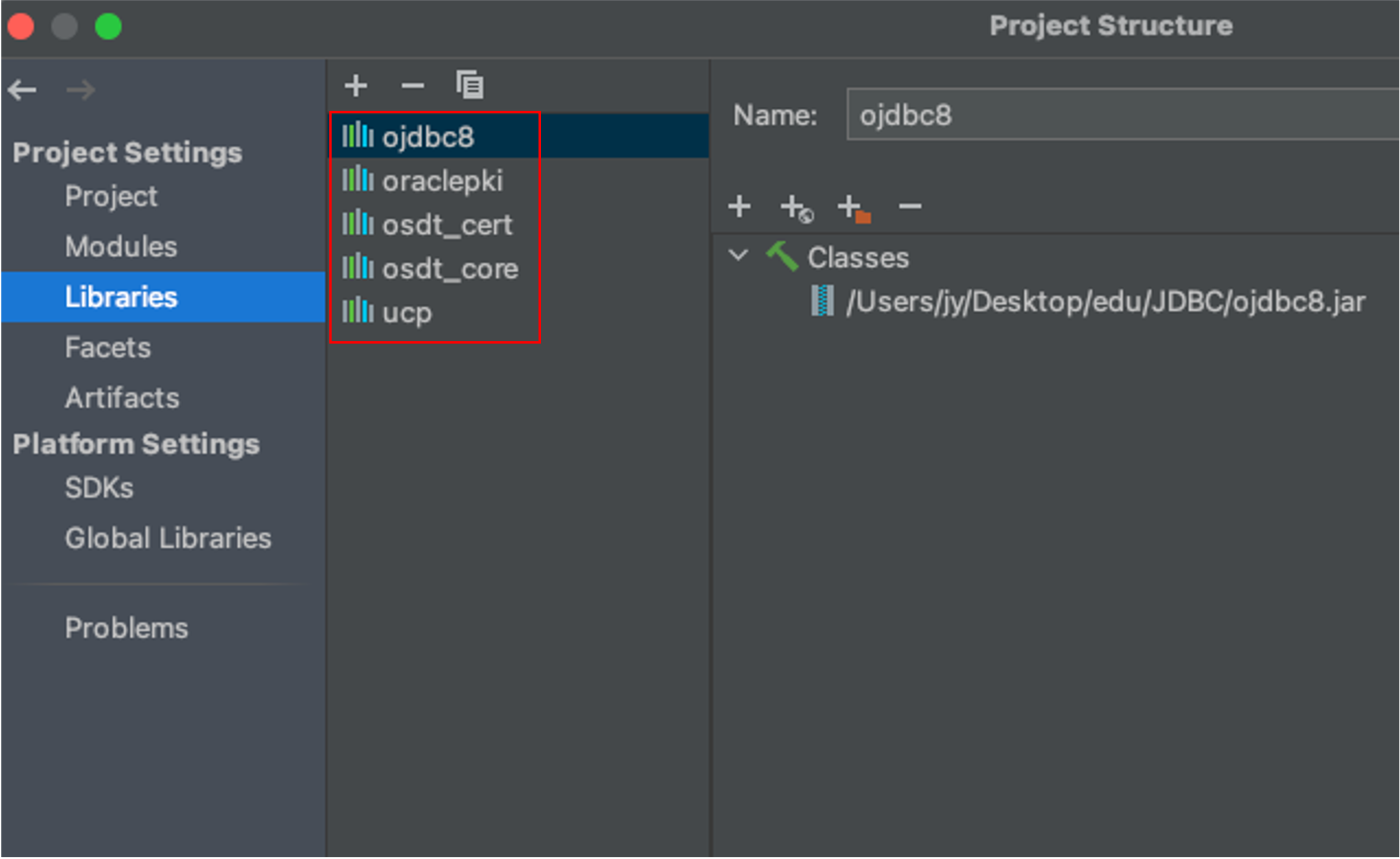
Task: Click the add URL root icon
Action: pyautogui.click(x=796, y=208)
